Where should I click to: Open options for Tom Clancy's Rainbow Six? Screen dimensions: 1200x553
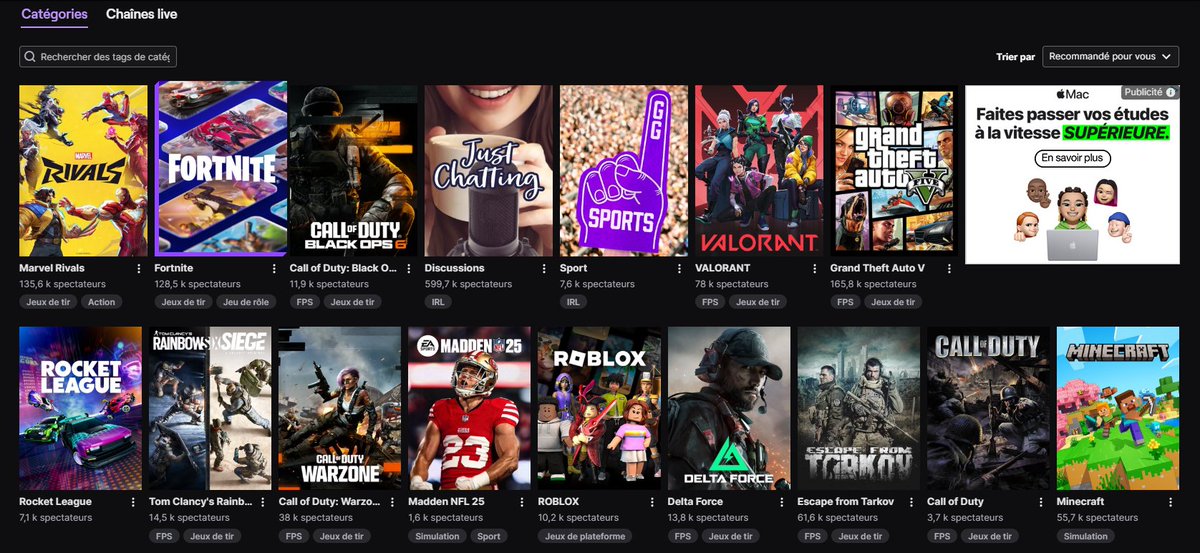(263, 502)
